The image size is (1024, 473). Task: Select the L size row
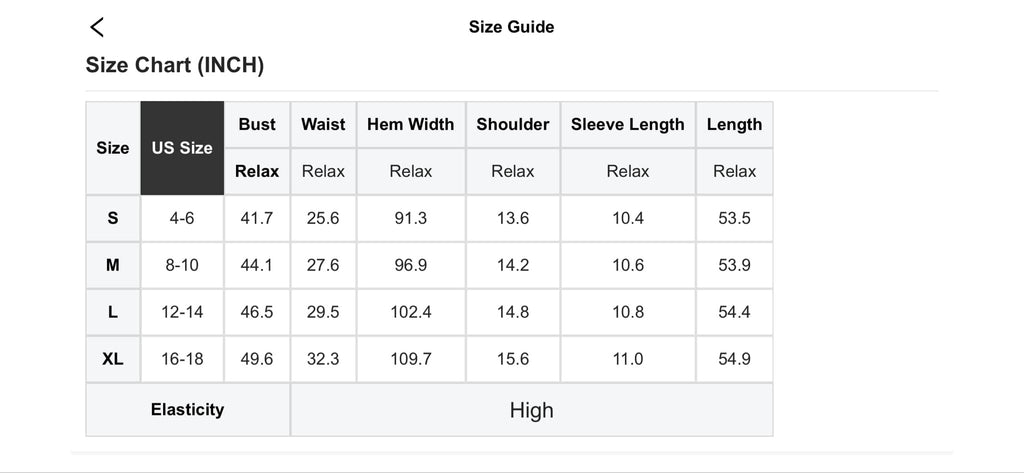coord(113,312)
